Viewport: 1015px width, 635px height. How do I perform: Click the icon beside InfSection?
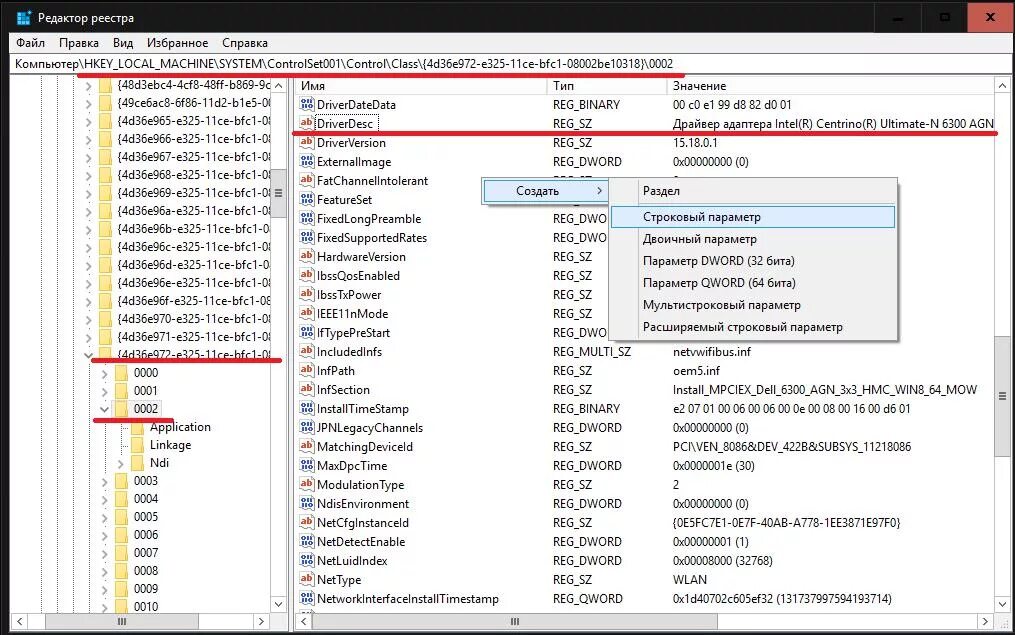tap(307, 389)
